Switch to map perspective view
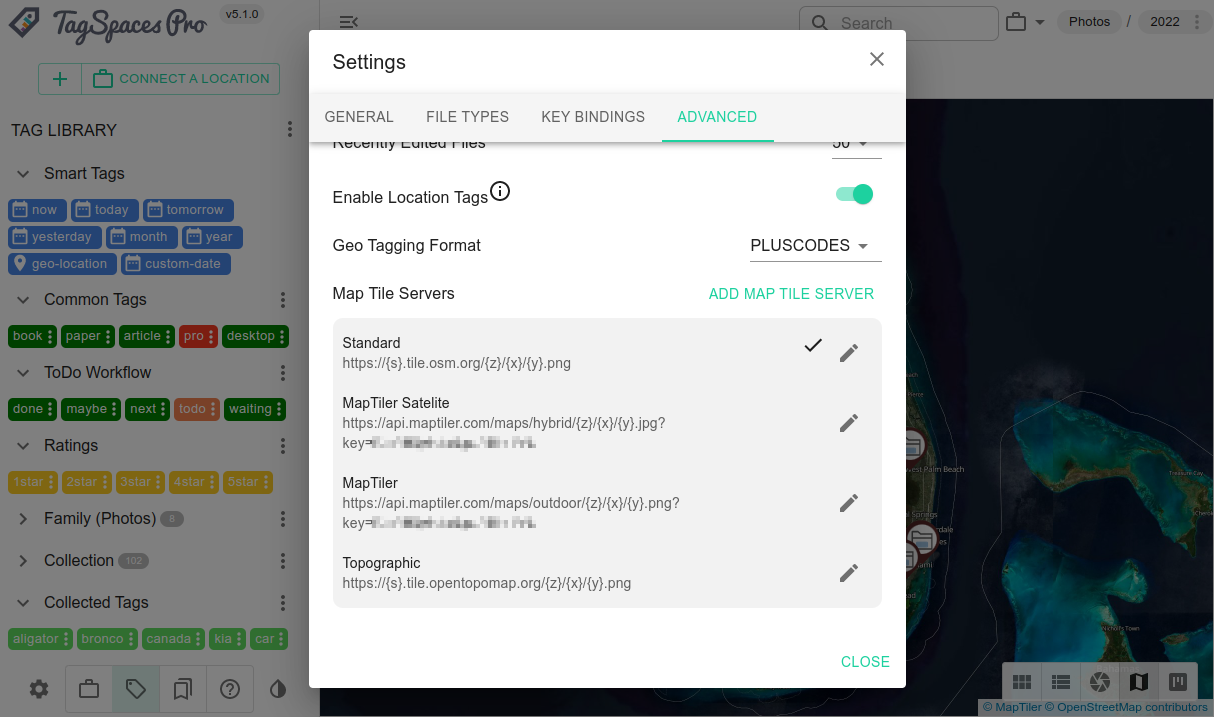Viewport: 1214px width, 717px height. 1139,682
